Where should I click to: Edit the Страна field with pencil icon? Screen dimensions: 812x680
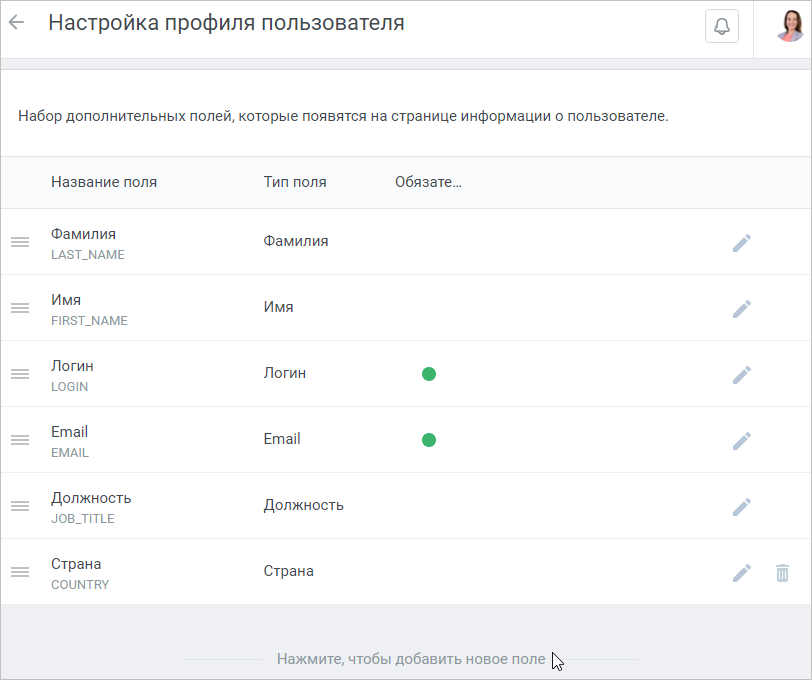[x=742, y=572]
